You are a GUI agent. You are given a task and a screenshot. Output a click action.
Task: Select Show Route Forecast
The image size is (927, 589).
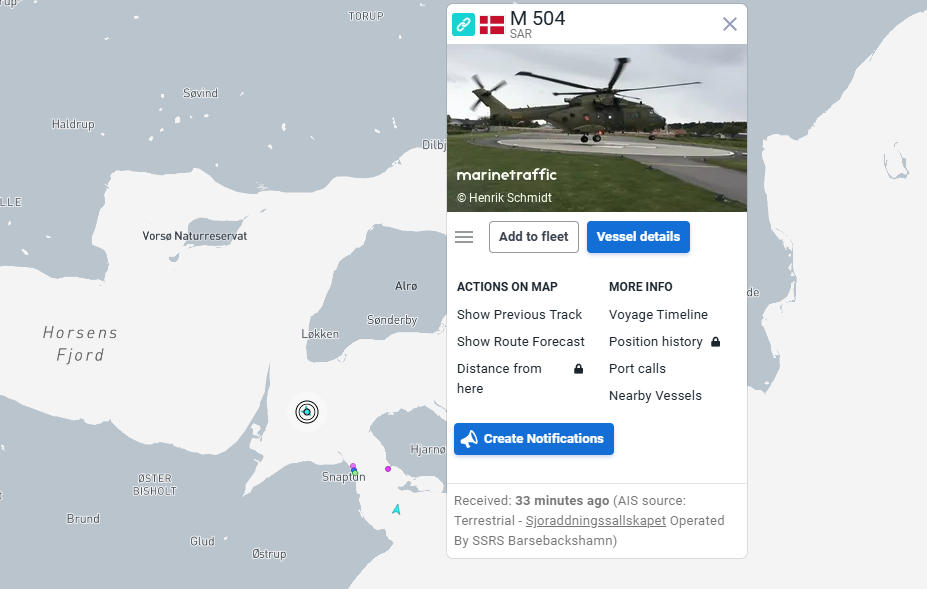(521, 342)
